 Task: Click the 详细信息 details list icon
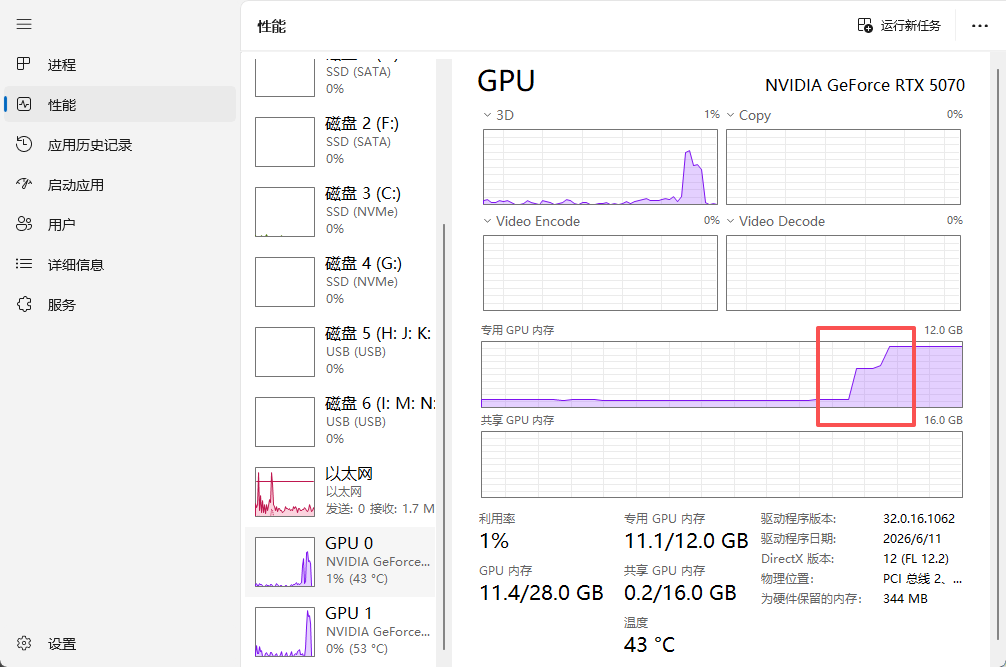point(24,264)
